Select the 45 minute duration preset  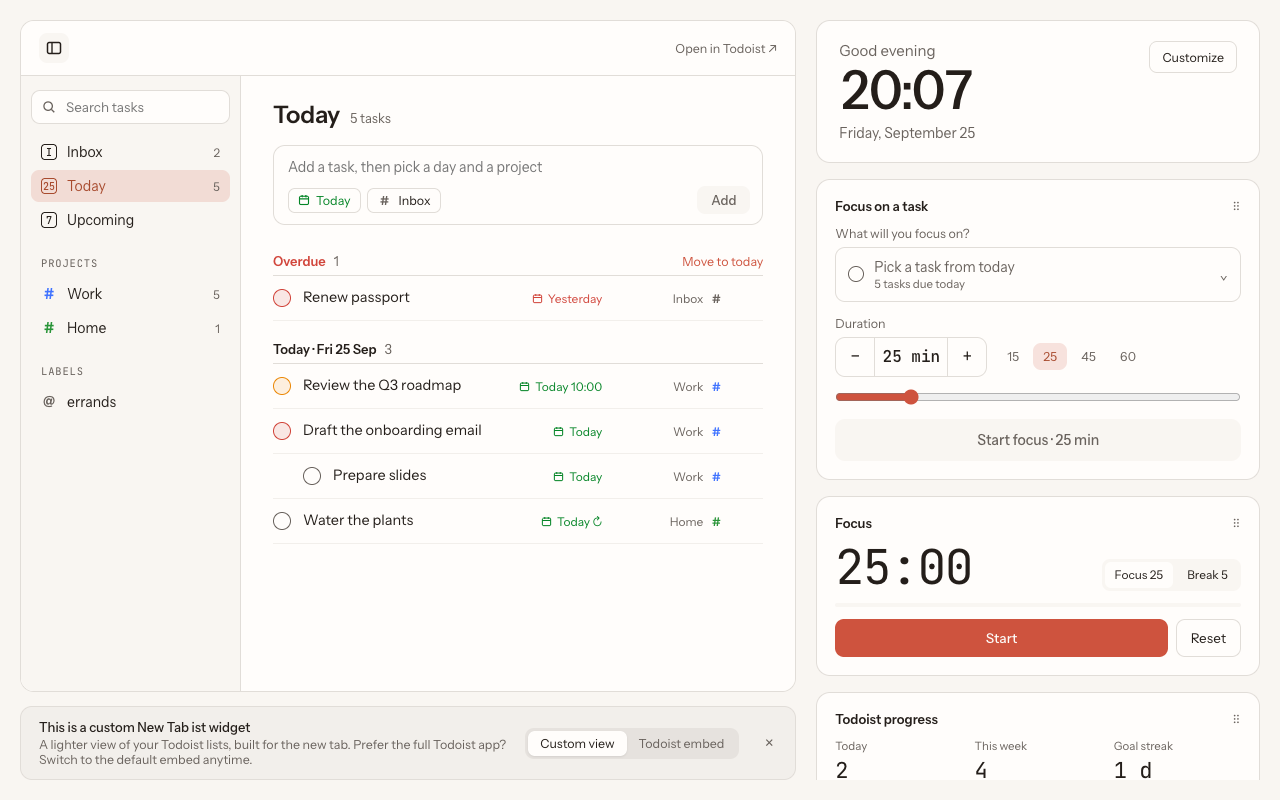pyautogui.click(x=1089, y=357)
